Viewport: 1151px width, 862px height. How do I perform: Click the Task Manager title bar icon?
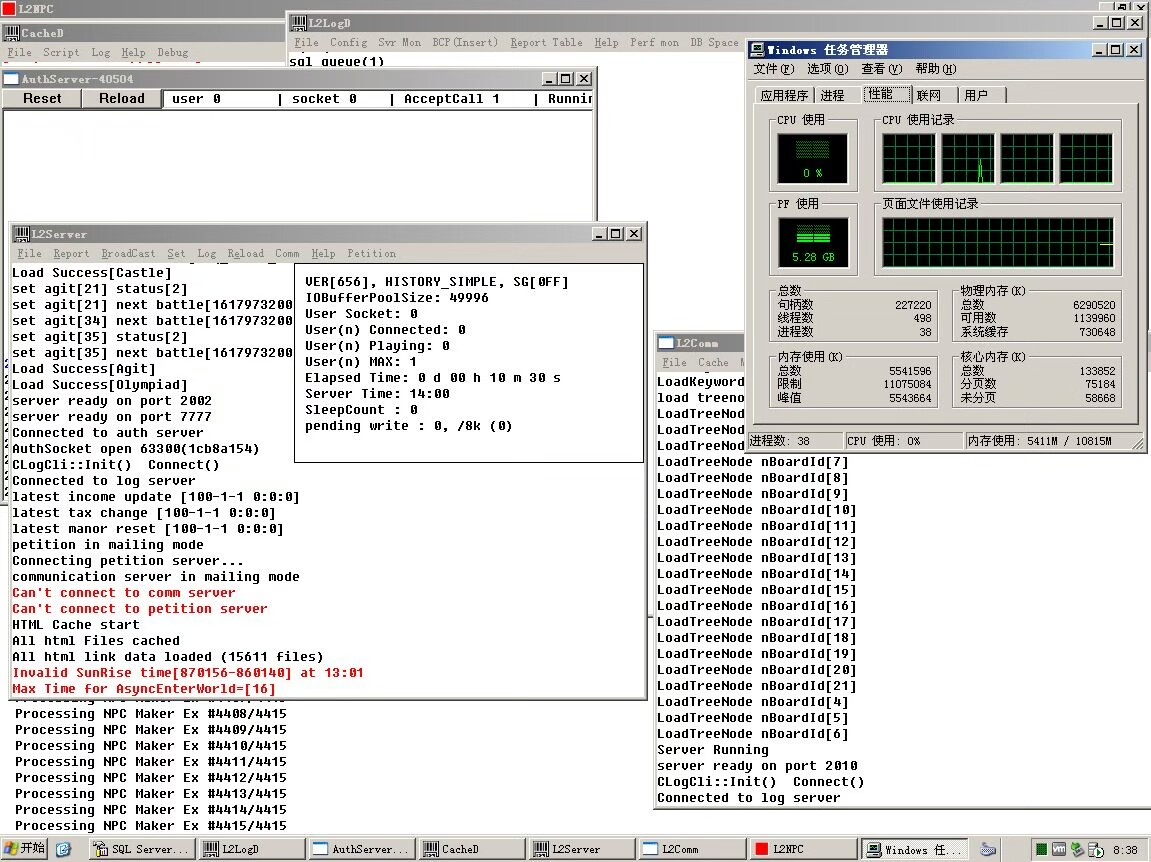(x=758, y=50)
